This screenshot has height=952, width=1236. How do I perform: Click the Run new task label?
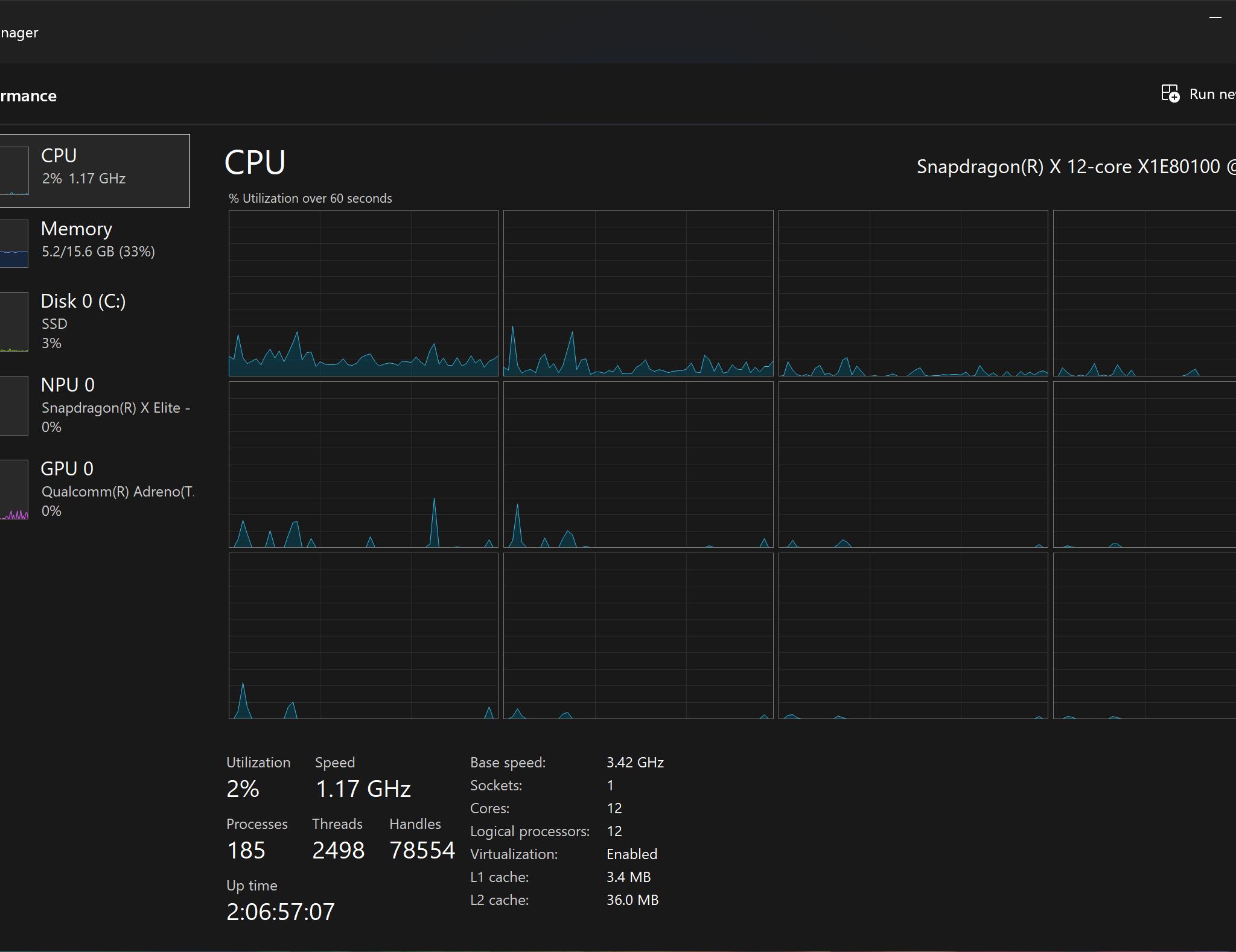click(1212, 94)
